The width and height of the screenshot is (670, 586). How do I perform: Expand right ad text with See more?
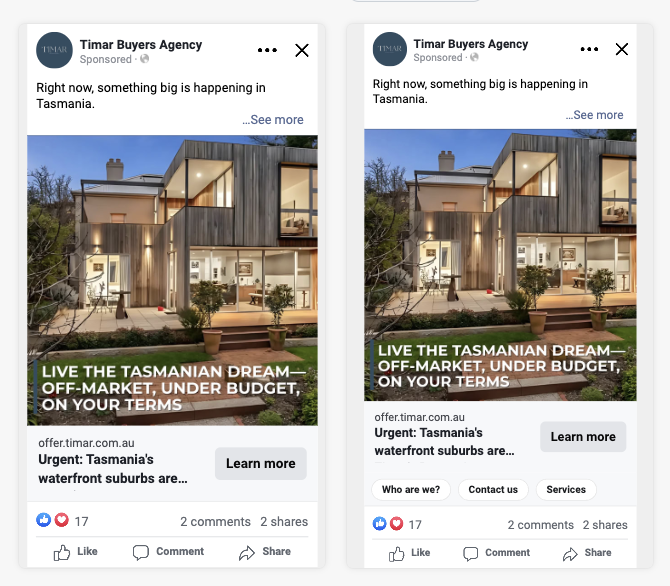click(594, 115)
